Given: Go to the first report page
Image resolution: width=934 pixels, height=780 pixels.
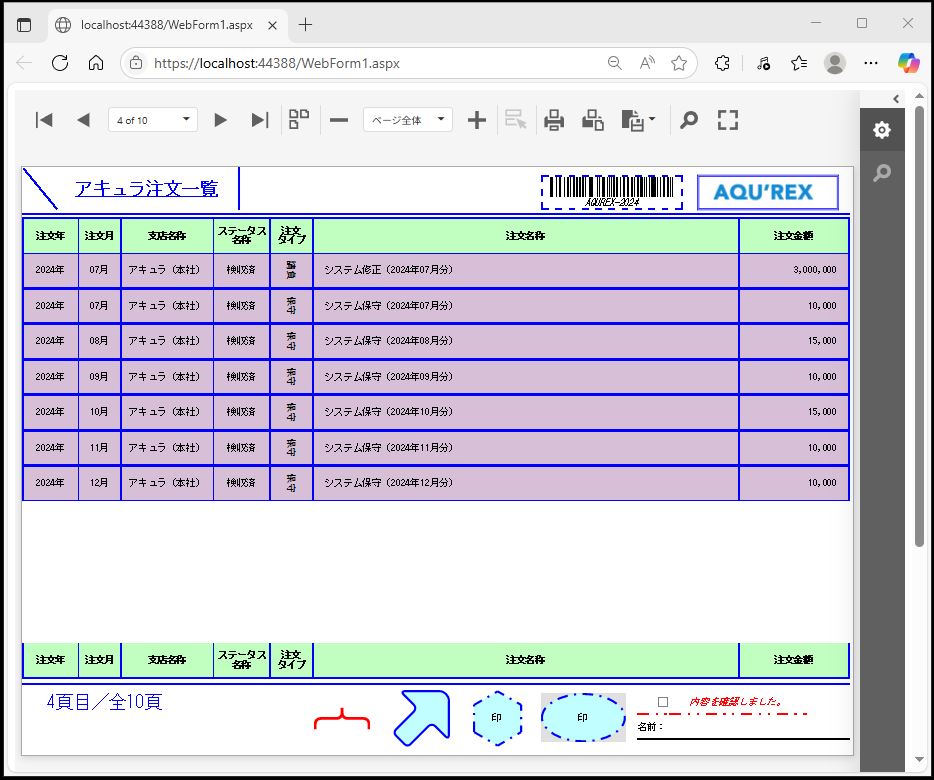Looking at the screenshot, I should click(x=44, y=120).
